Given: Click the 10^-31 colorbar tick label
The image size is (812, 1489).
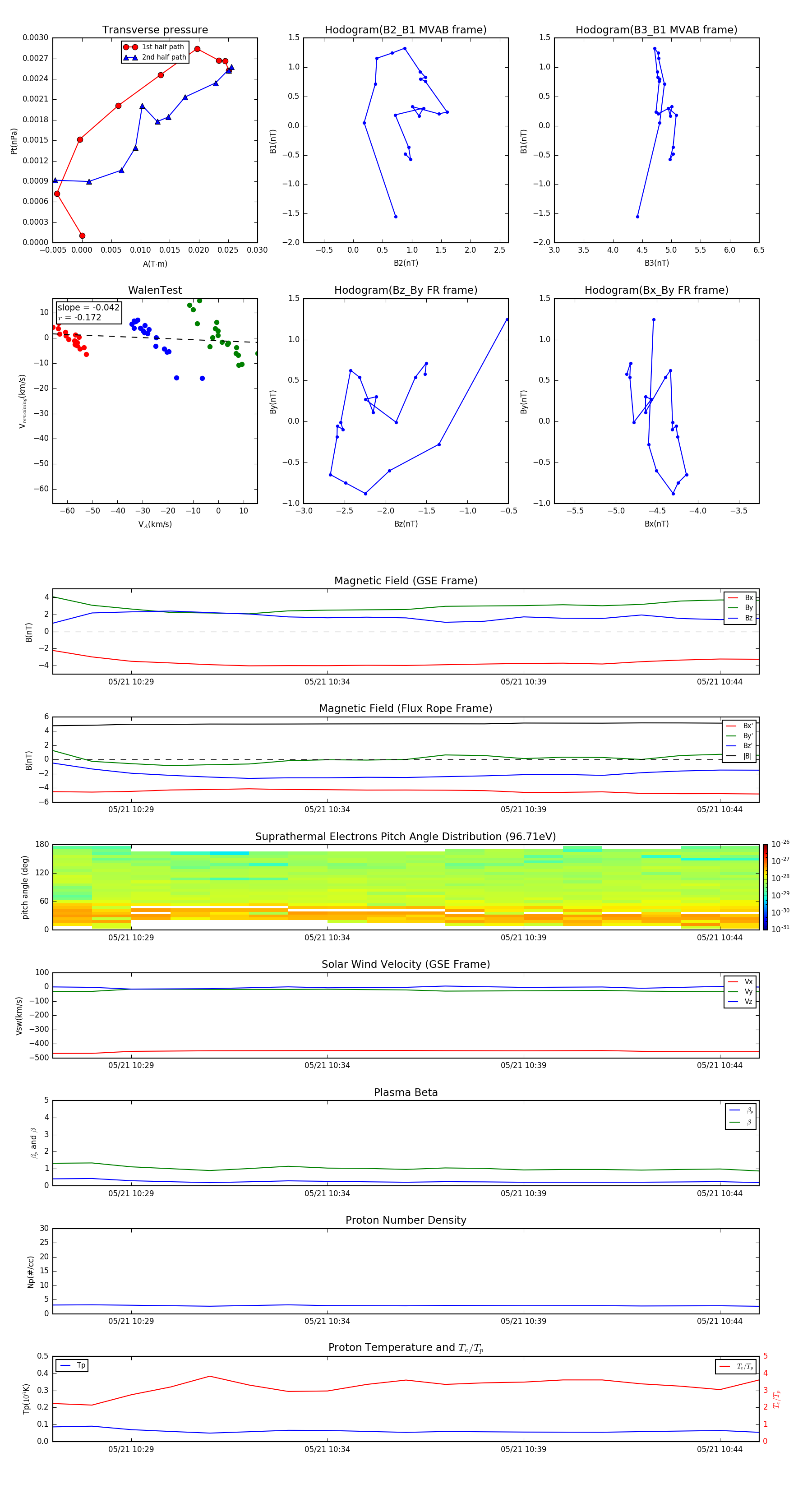Looking at the screenshot, I should (x=780, y=929).
